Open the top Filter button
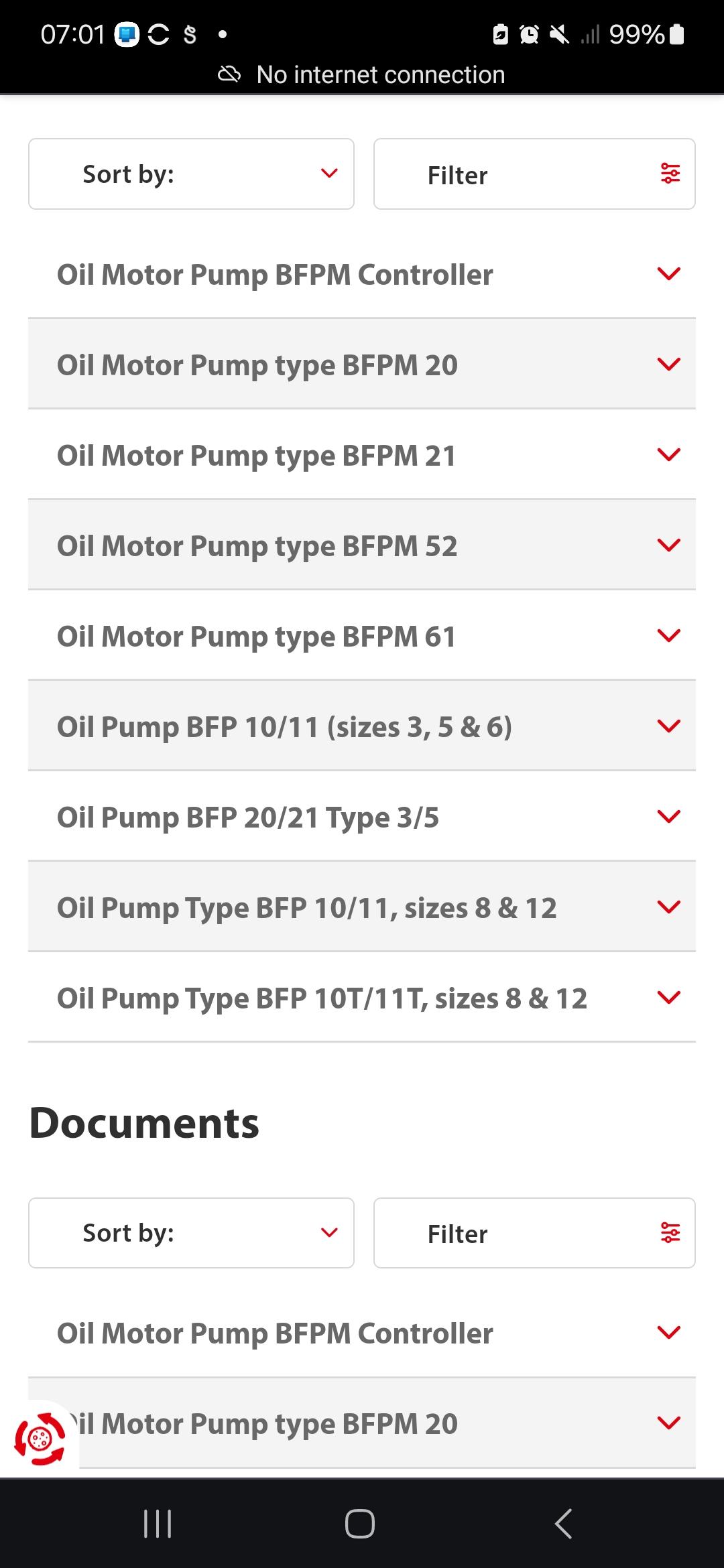This screenshot has width=724, height=1568. pos(534,174)
